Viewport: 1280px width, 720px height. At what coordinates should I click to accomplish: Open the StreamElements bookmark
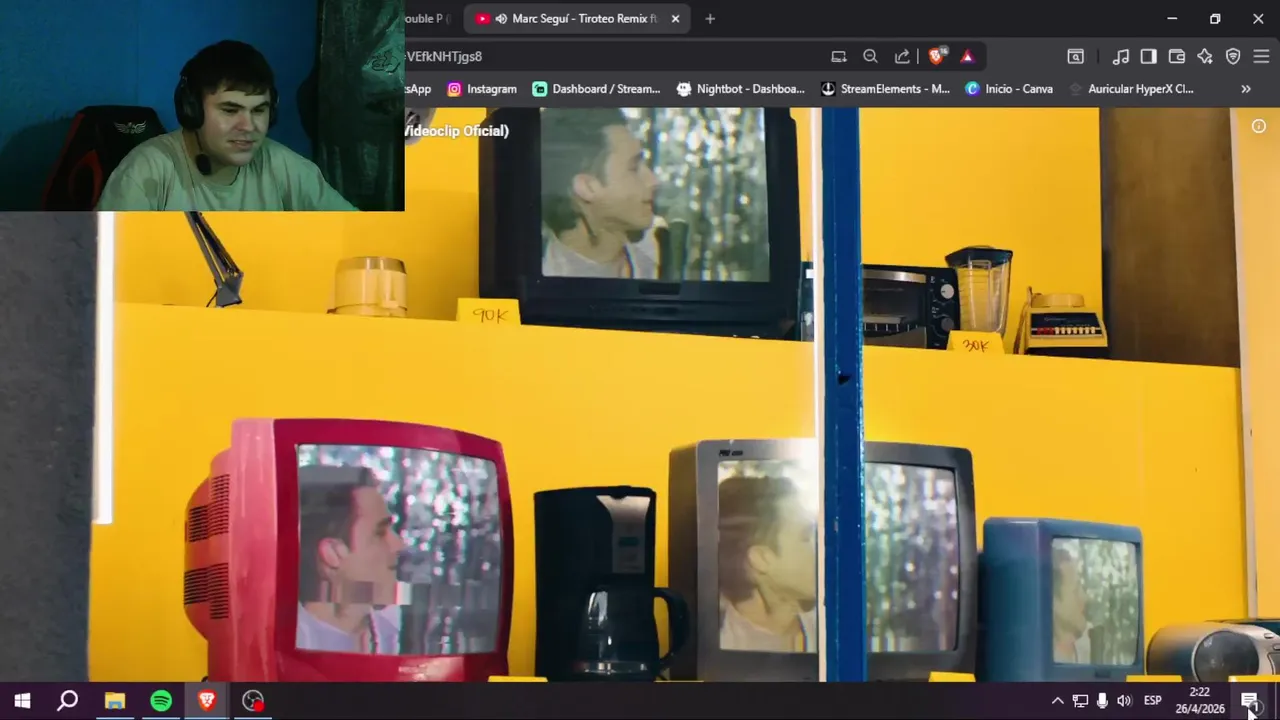[885, 89]
